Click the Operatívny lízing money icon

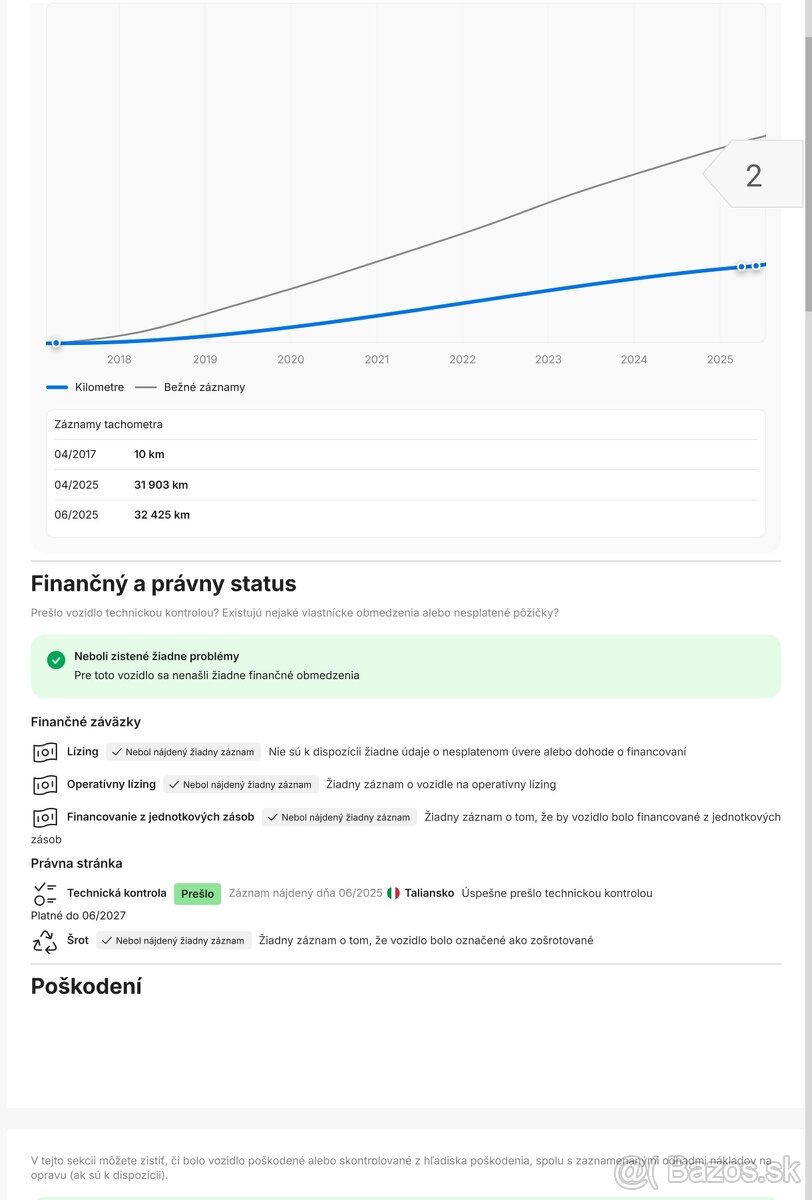tap(45, 785)
